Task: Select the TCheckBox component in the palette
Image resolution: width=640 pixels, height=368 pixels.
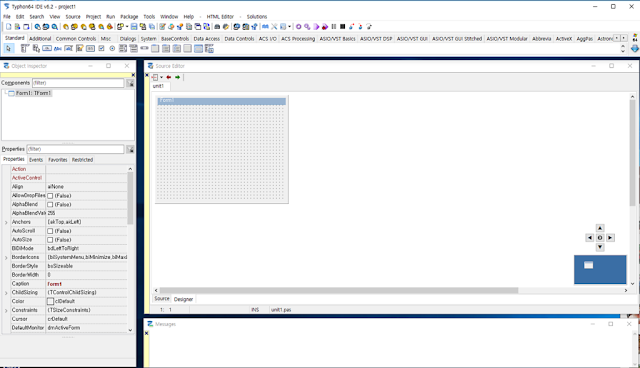Action: (101, 49)
